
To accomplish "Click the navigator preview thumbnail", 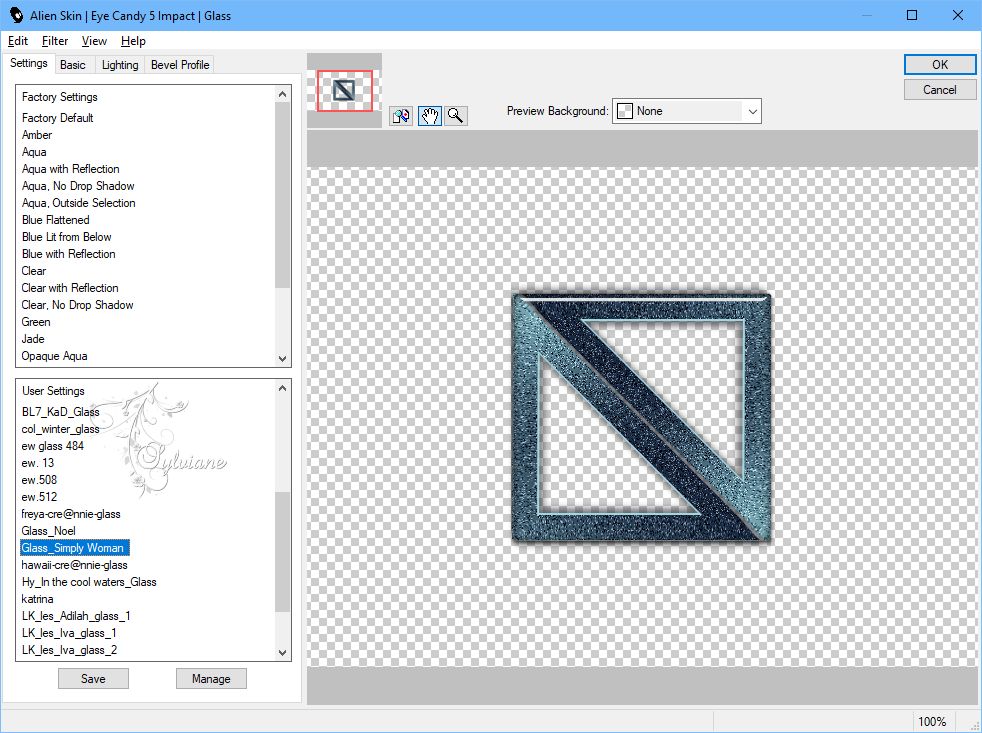I will pyautogui.click(x=344, y=91).
